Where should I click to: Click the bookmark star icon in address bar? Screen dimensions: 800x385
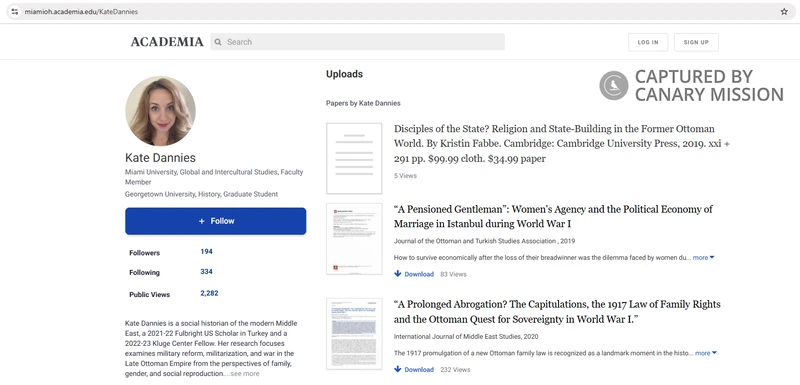(784, 12)
